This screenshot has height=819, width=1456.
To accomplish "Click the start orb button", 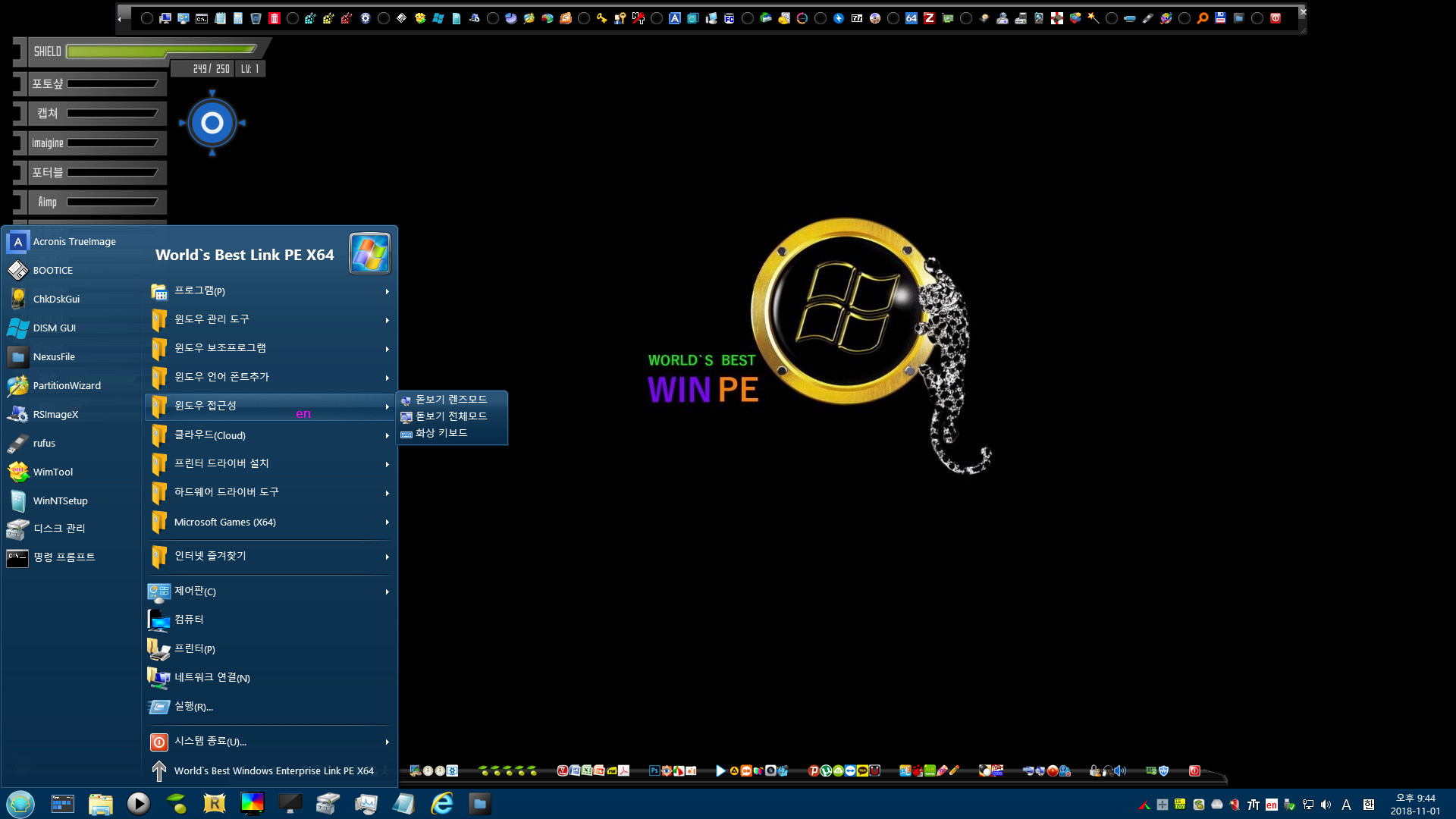I will tap(20, 803).
